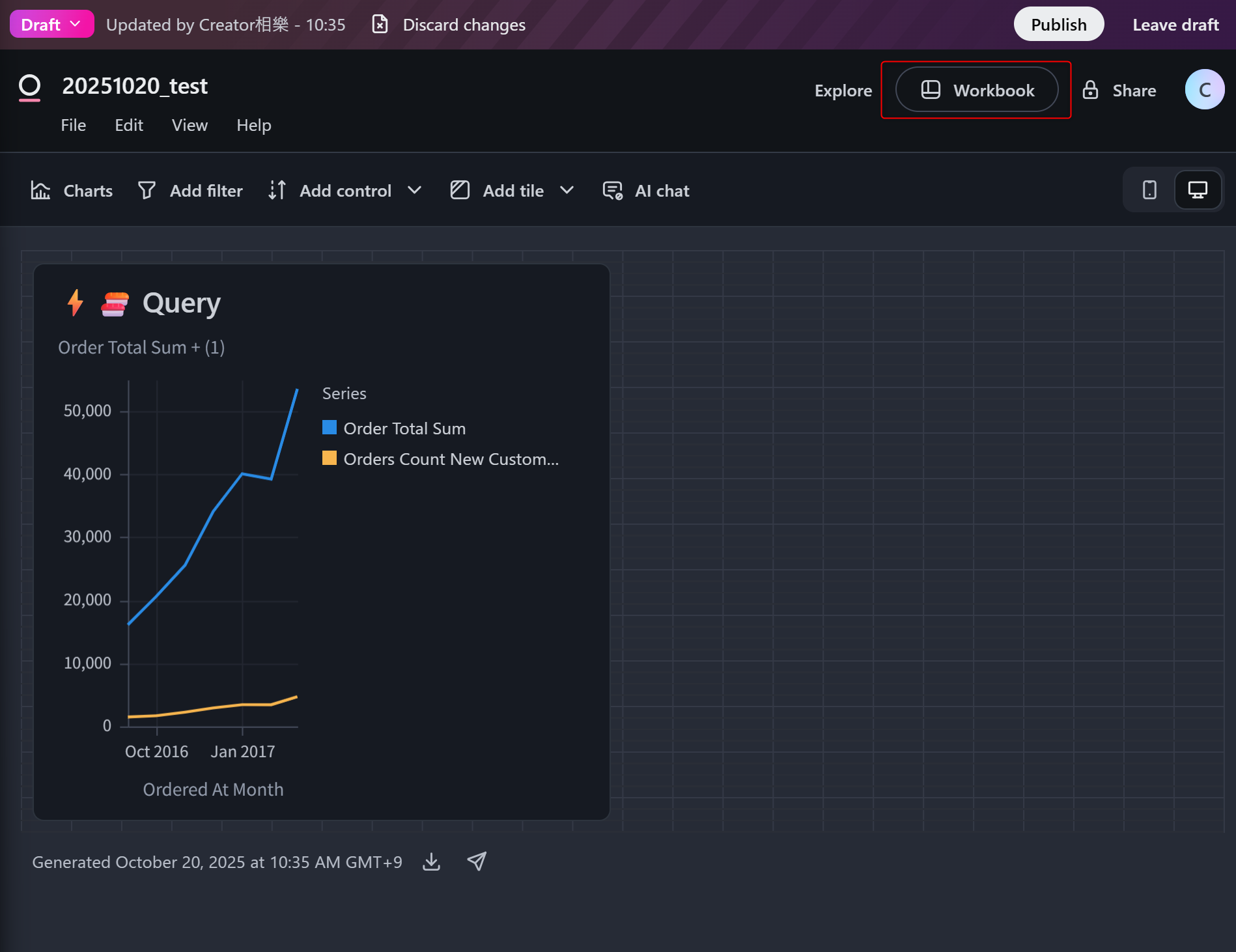The width and height of the screenshot is (1236, 952).
Task: Click the lightning bolt icon on Query tile
Action: (x=76, y=303)
